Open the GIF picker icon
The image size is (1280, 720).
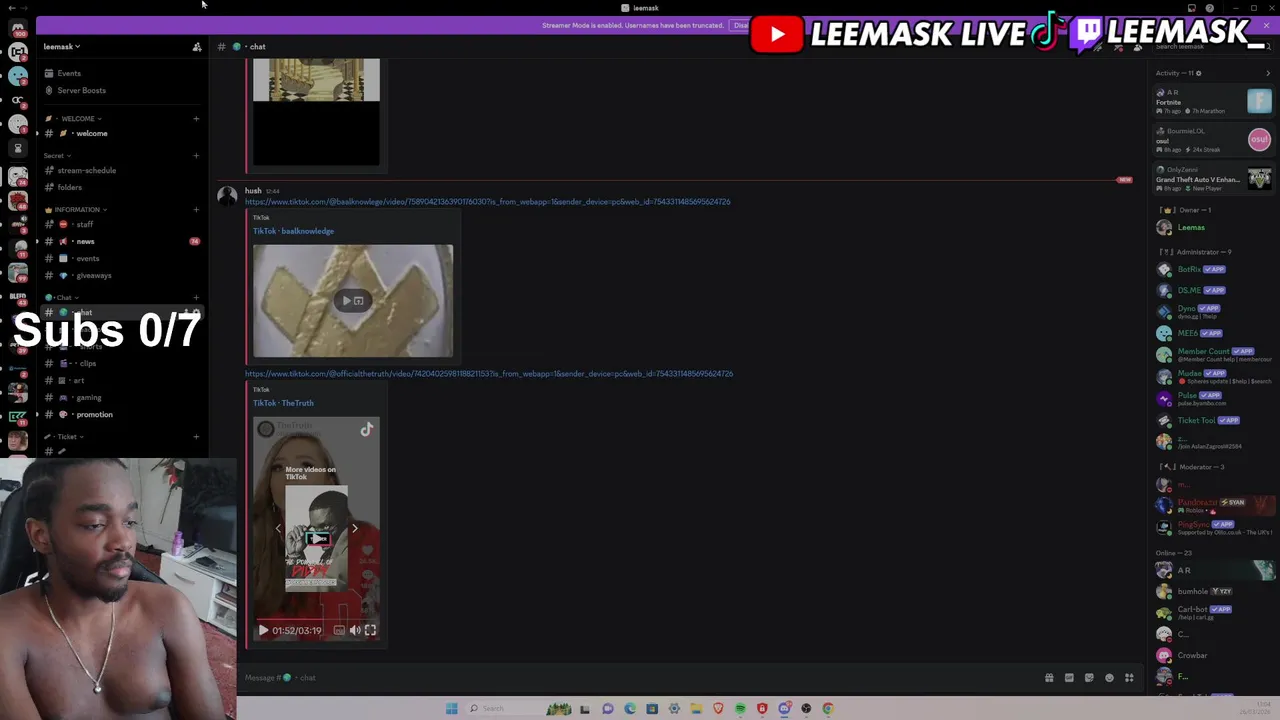pos(1069,678)
